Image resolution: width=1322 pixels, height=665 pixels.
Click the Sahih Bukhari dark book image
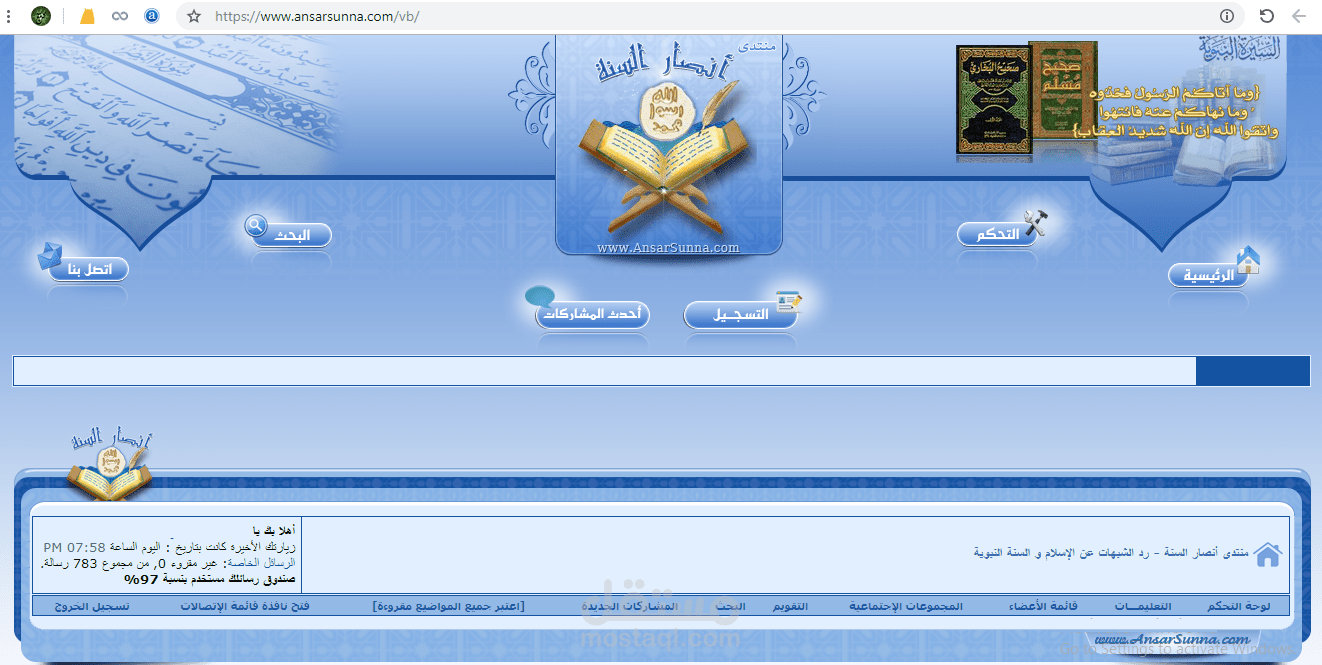coord(993,99)
